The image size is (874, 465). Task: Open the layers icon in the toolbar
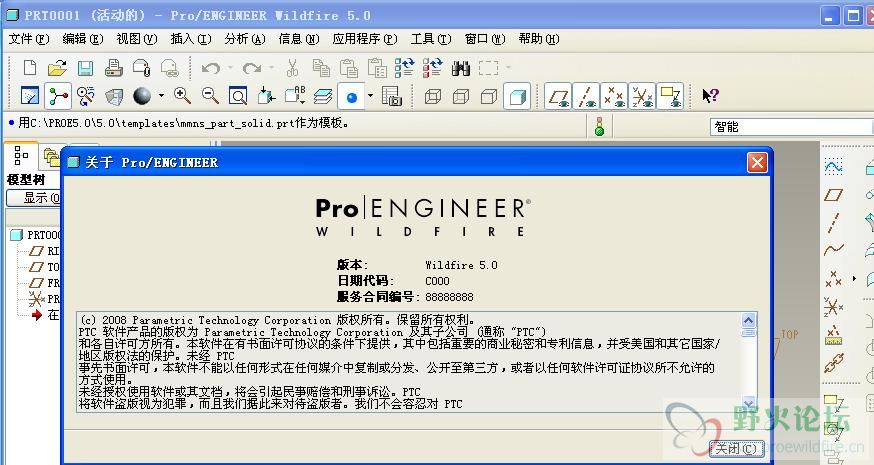click(323, 96)
